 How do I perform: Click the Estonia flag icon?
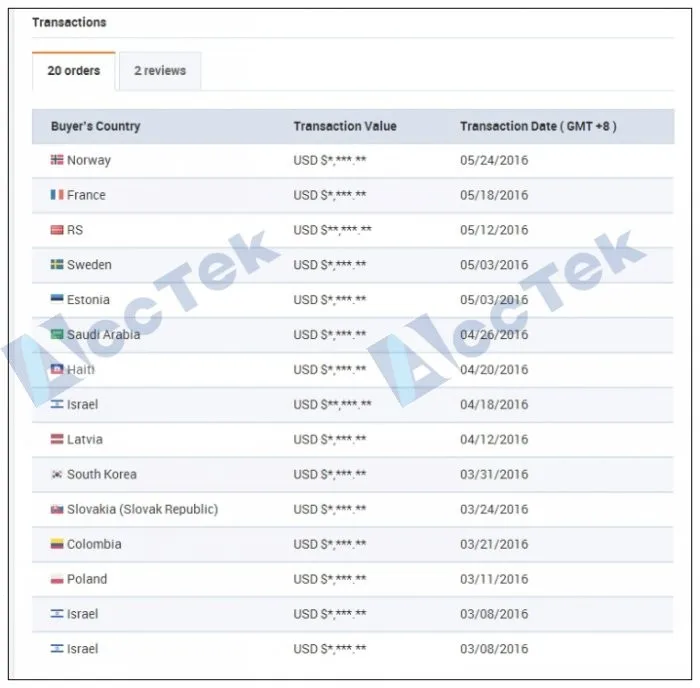click(57, 300)
